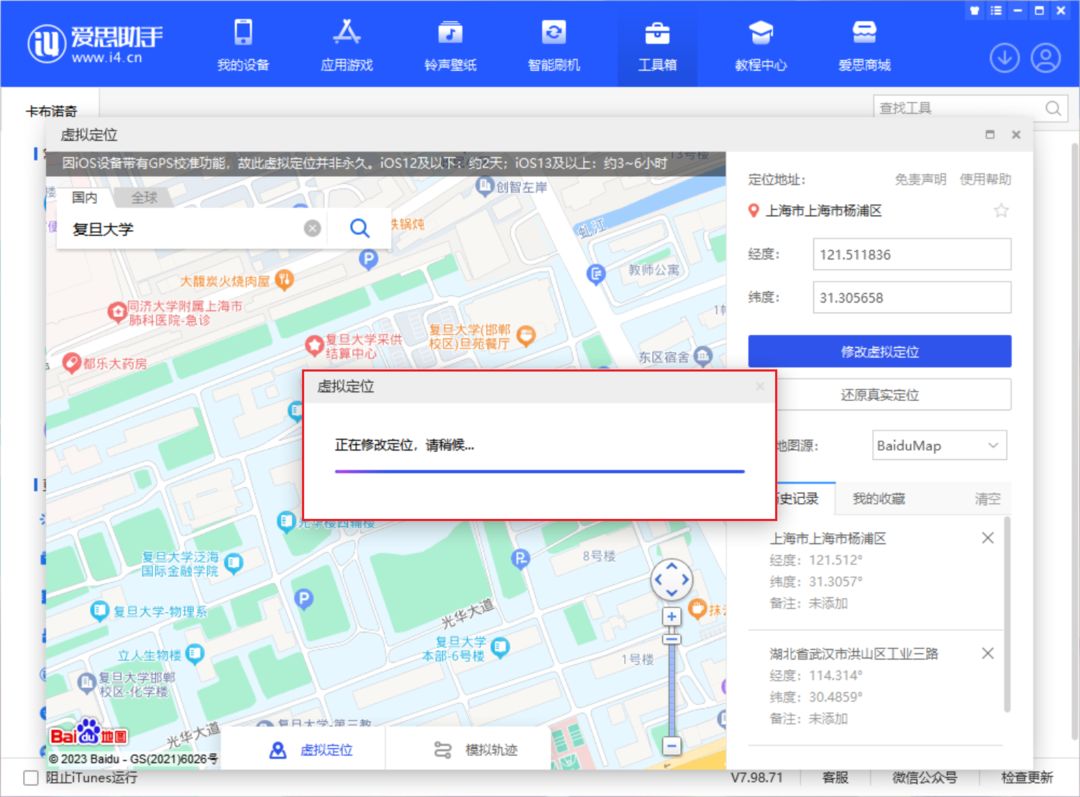
Task: Click the 经度 longitude input field
Action: [912, 254]
